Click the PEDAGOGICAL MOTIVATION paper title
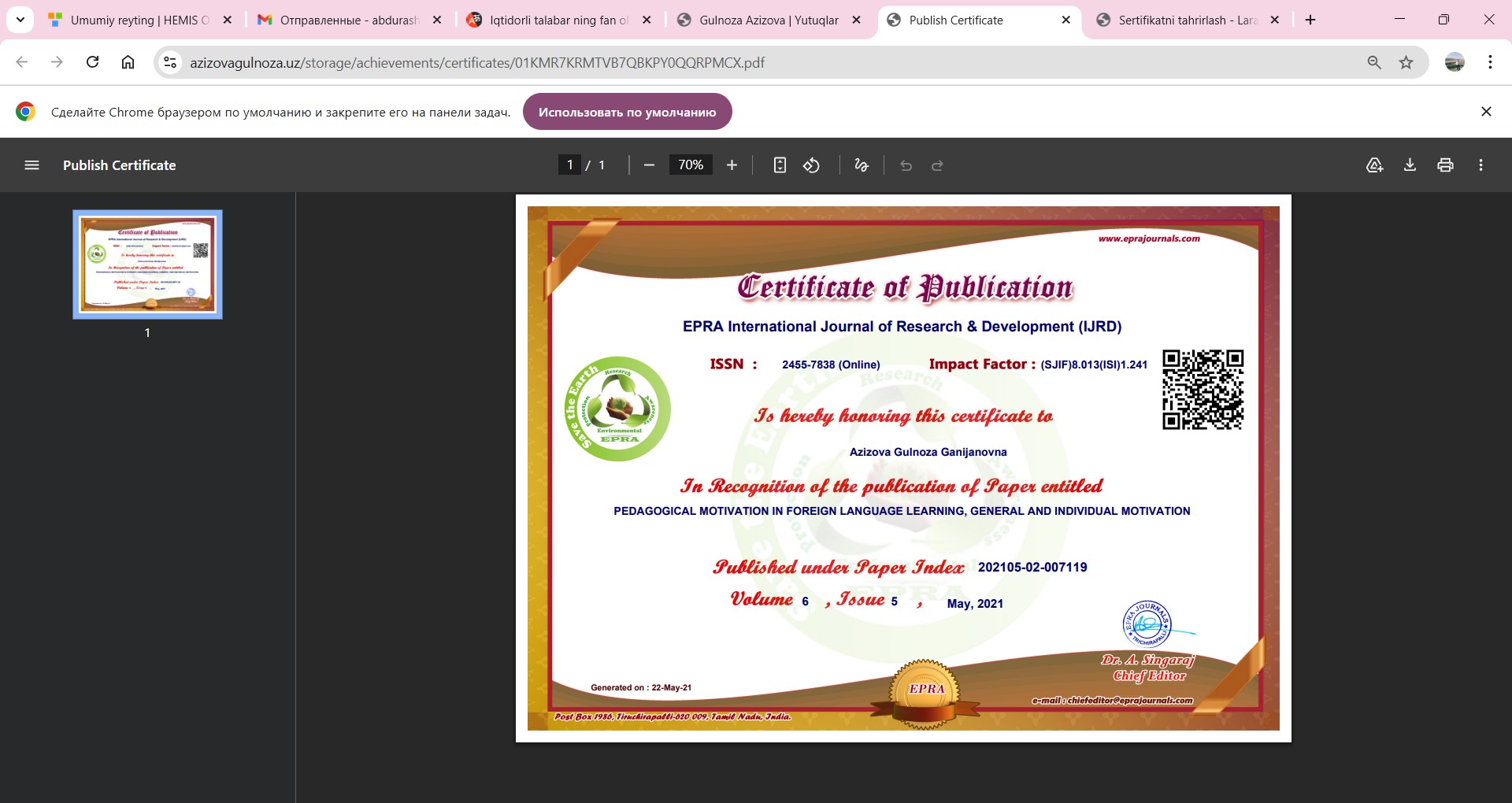 (902, 511)
